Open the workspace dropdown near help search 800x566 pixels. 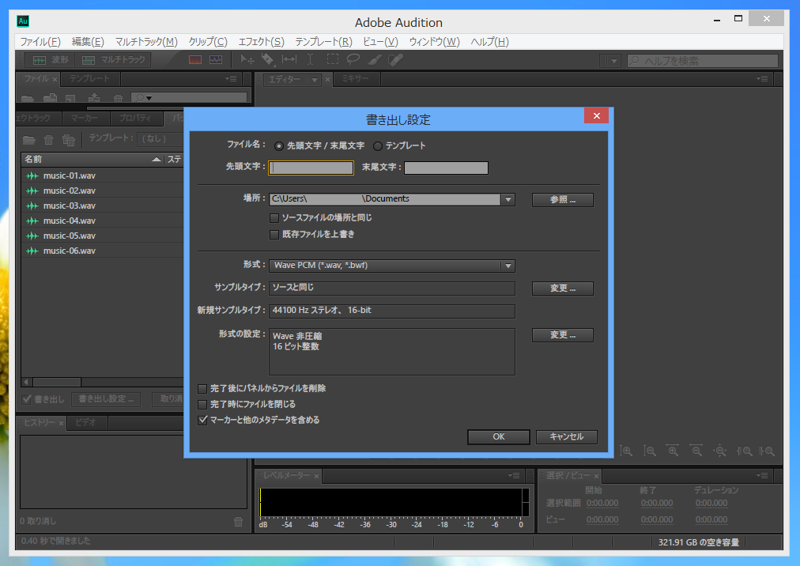[610, 61]
